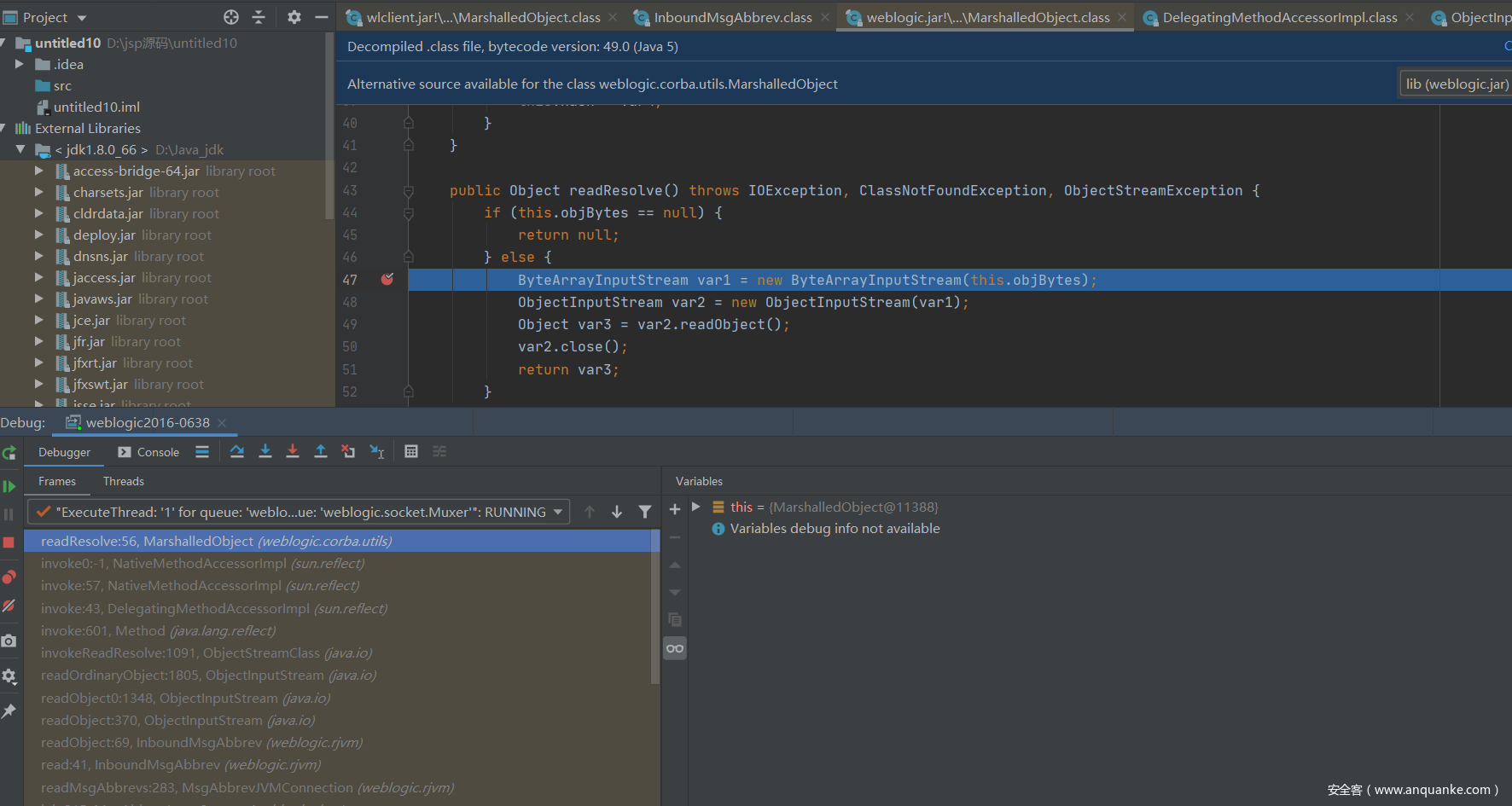1512x806 pixels.
Task: Click the lib (weblogic.jar) source button
Action: [1456, 84]
